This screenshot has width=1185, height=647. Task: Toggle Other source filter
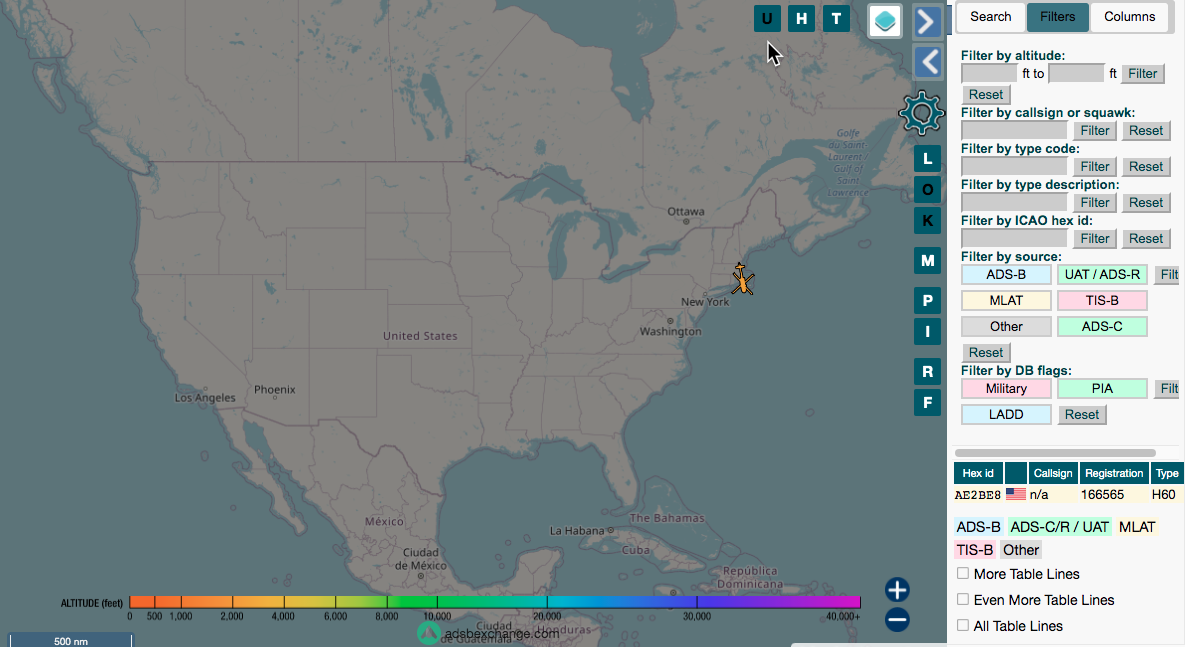(1006, 327)
